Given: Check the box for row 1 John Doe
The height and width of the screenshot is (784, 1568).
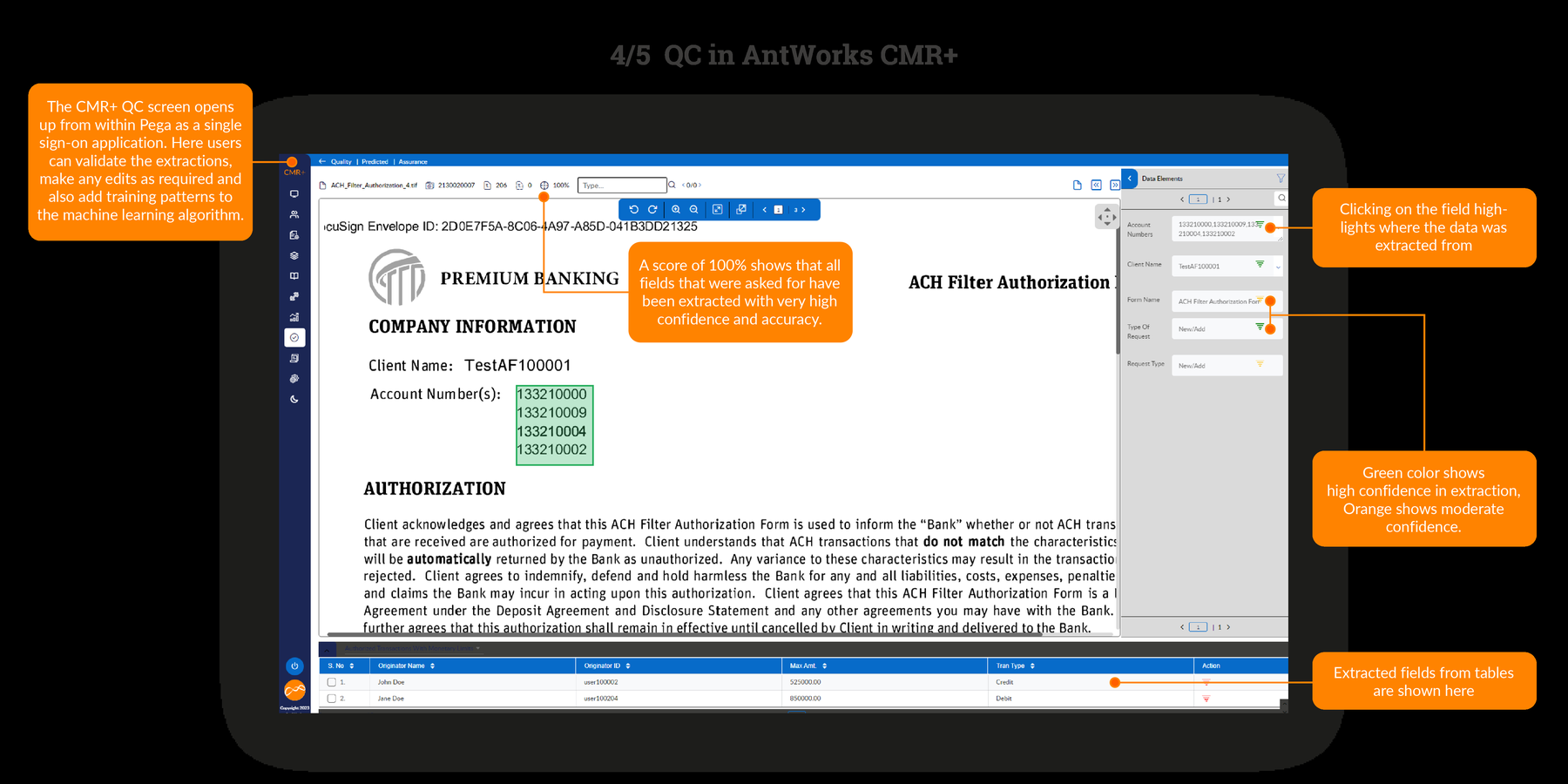Looking at the screenshot, I should tap(332, 682).
